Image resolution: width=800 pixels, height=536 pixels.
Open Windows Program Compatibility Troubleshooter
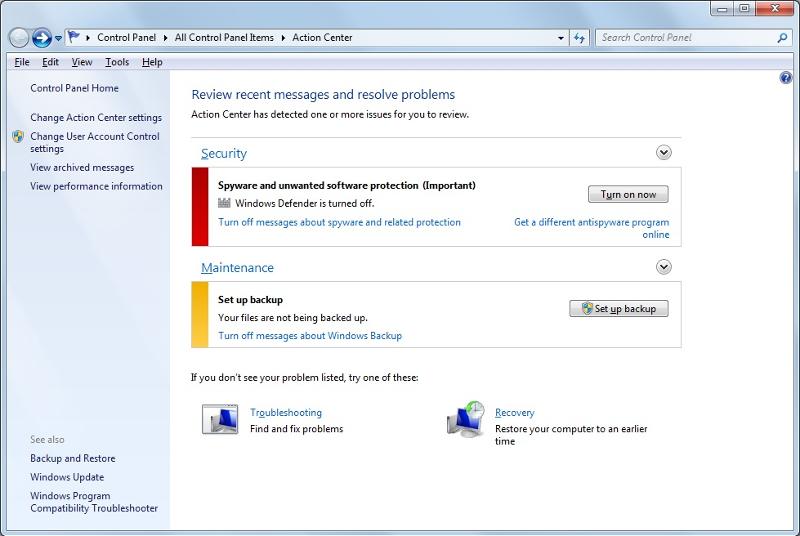[x=94, y=502]
